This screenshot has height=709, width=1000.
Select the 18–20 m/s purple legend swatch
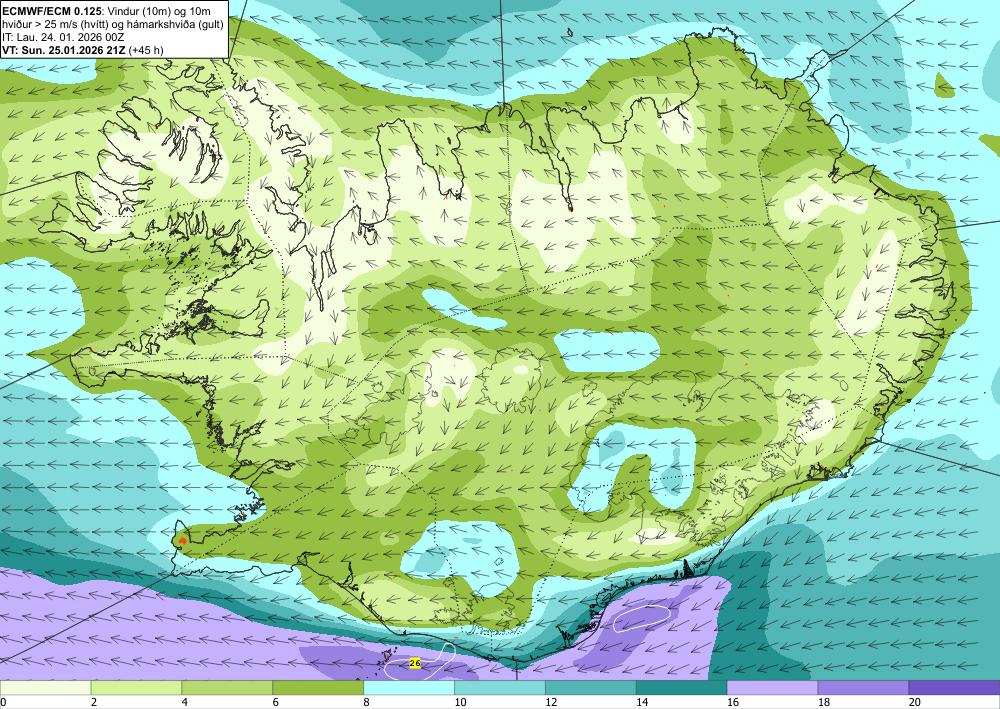(x=863, y=688)
